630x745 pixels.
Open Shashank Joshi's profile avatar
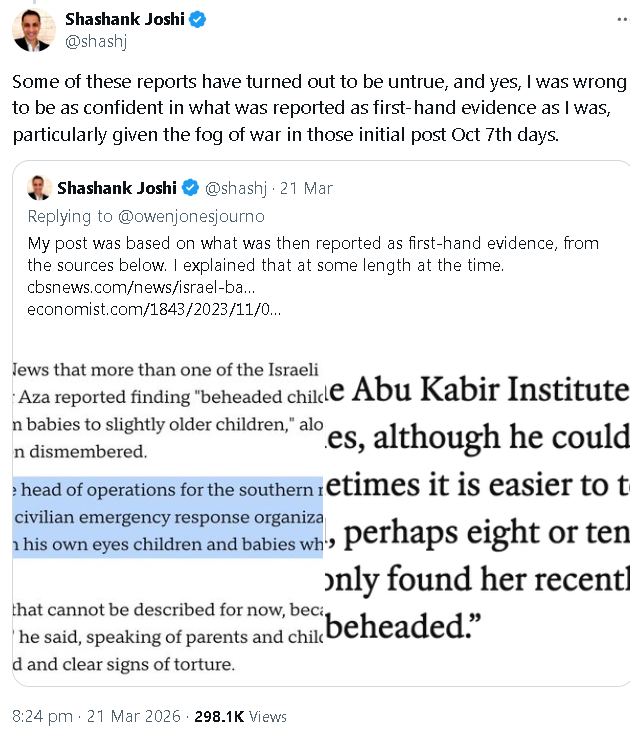(x=34, y=29)
